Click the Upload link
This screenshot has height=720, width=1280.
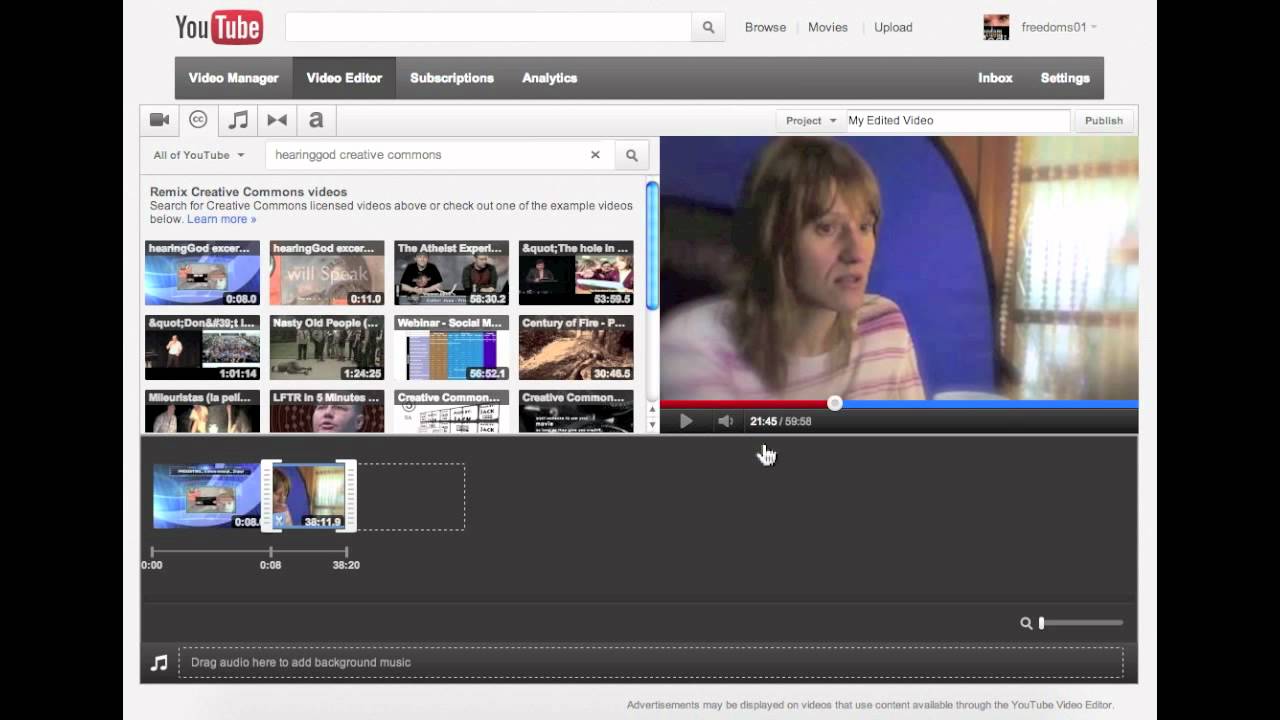pos(893,27)
